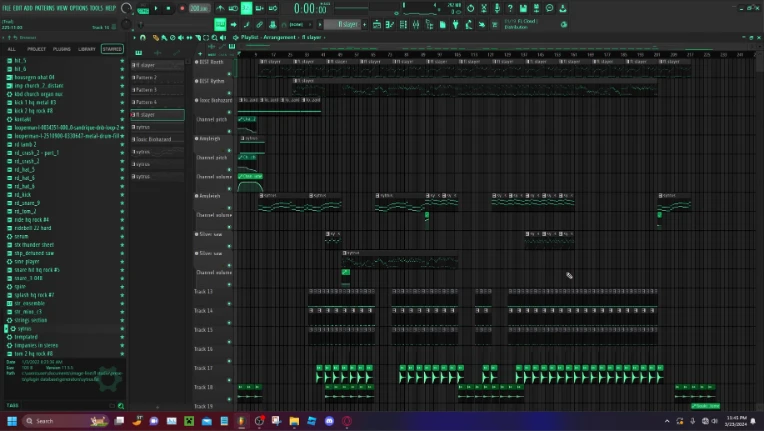The height and width of the screenshot is (431, 764).
Task: Open the Playlist options arrow menu
Action: (x=134, y=37)
